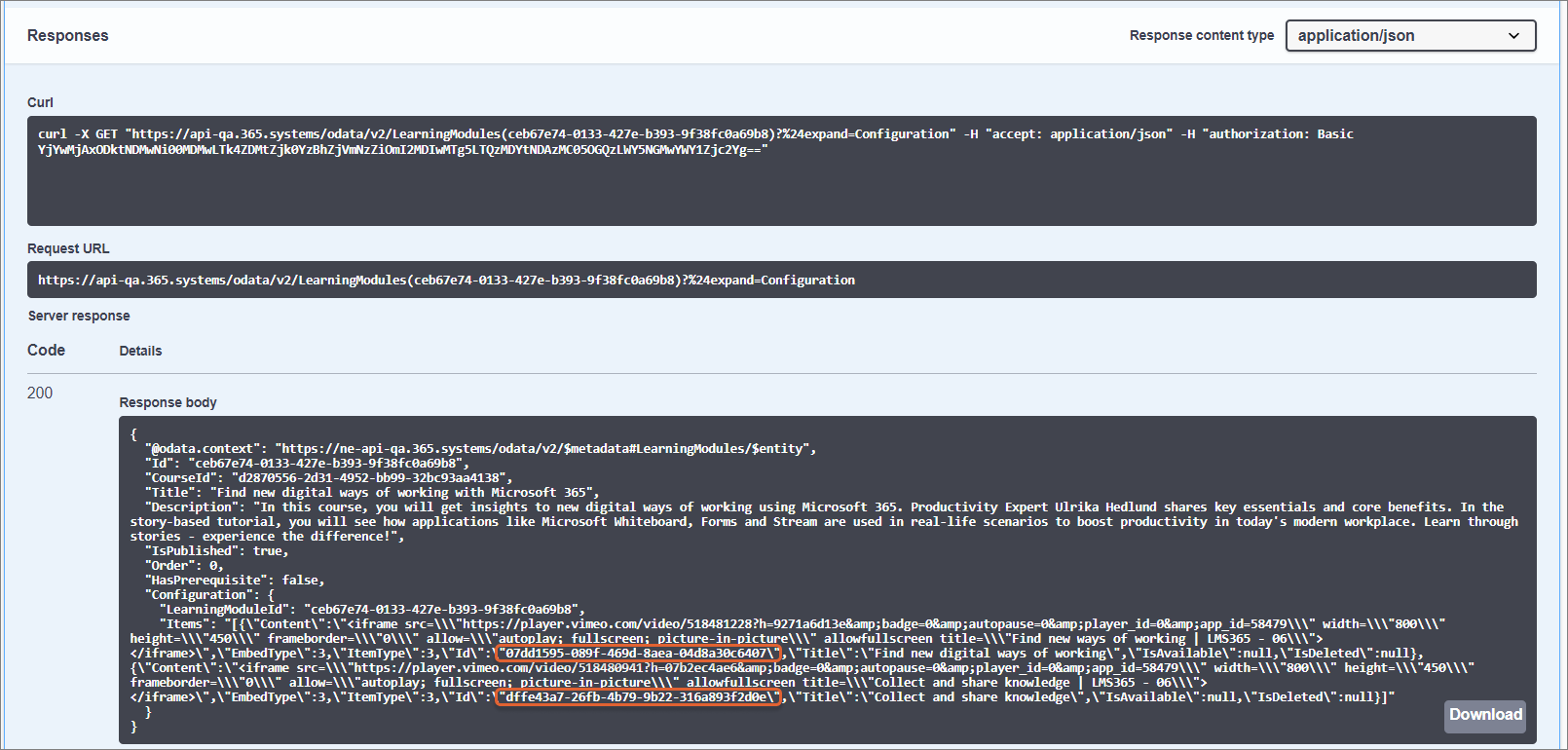Viewport: 1568px width, 750px height.
Task: Click the Responses section heading
Action: (67, 36)
